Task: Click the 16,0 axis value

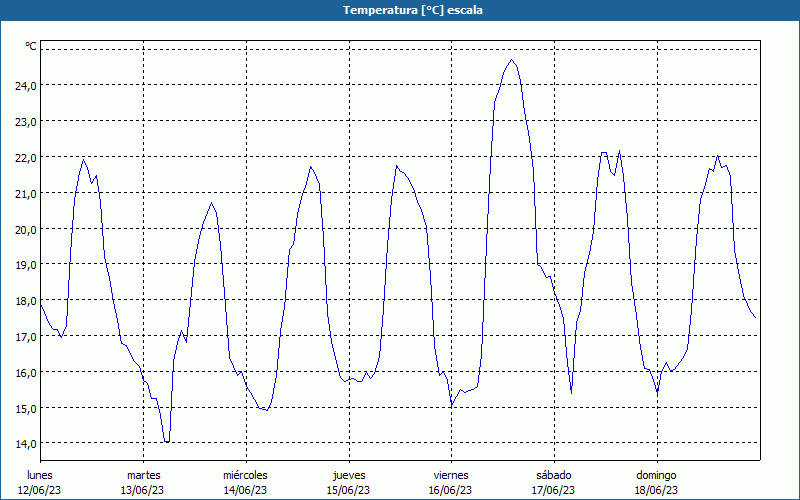Action: coord(26,373)
